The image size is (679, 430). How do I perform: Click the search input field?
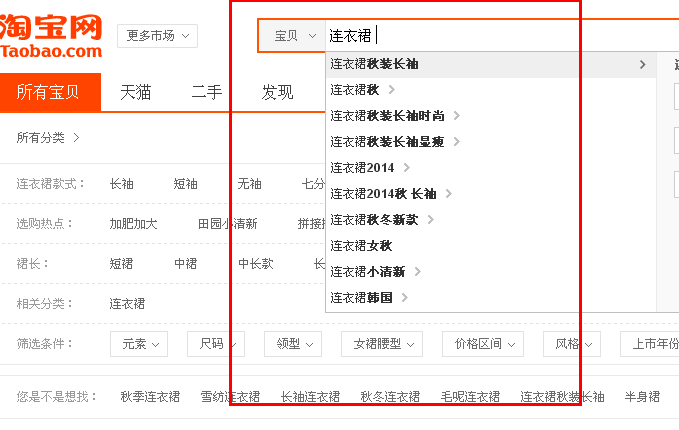(x=500, y=36)
